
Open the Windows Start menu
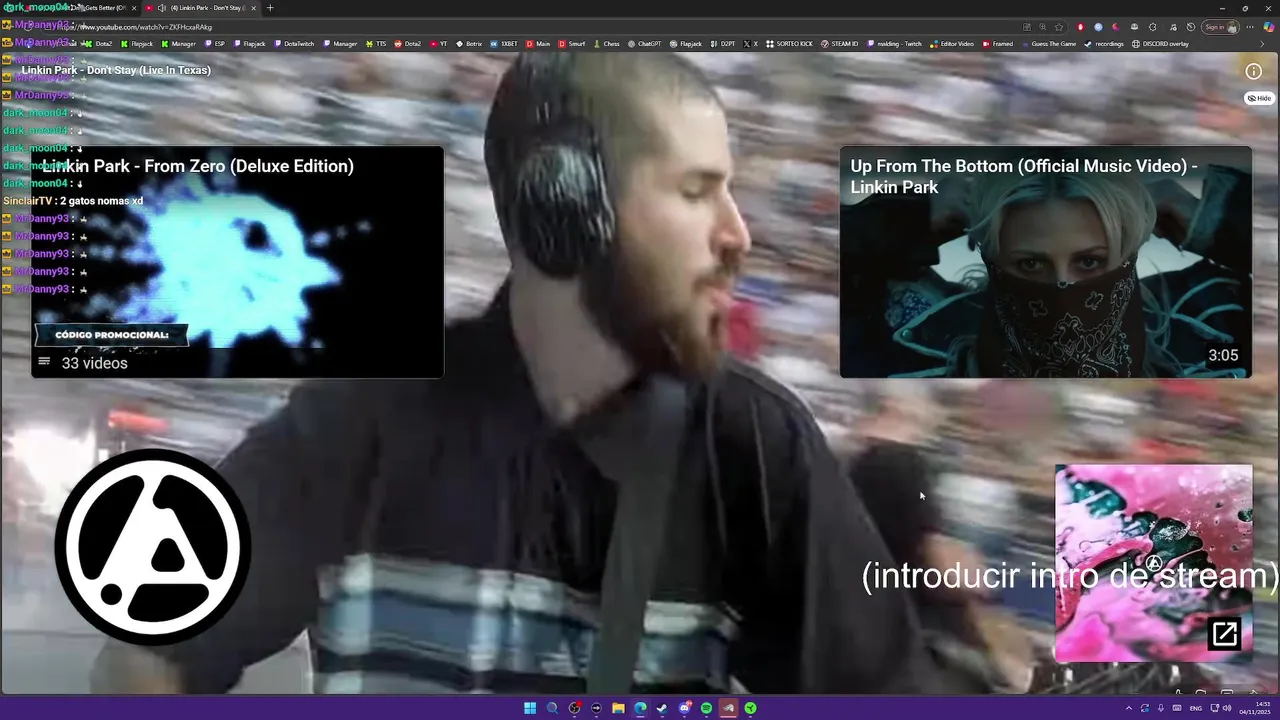point(530,708)
